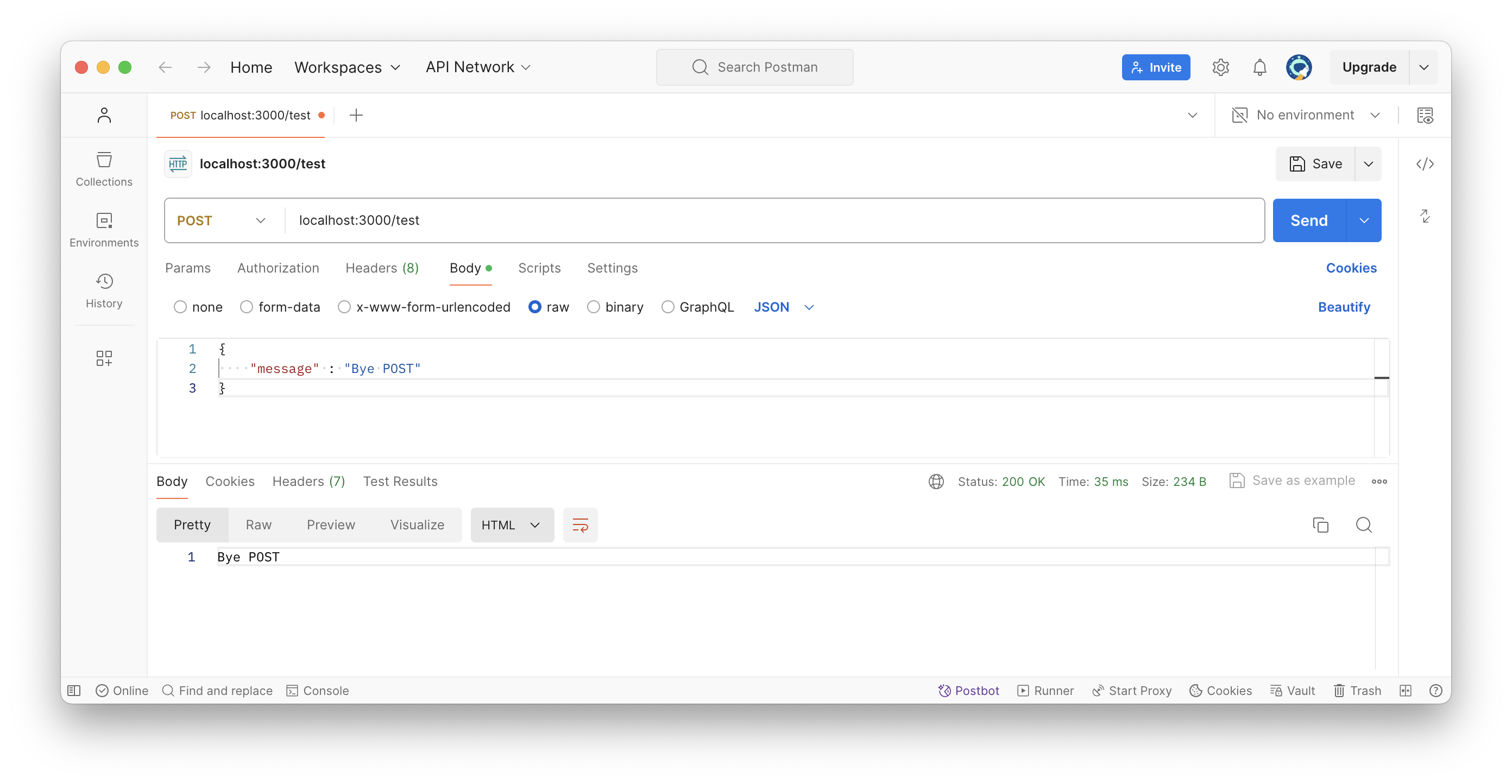This screenshot has height=784, width=1512.
Task: Toggle the sidebar from the status bar
Action: 74,690
